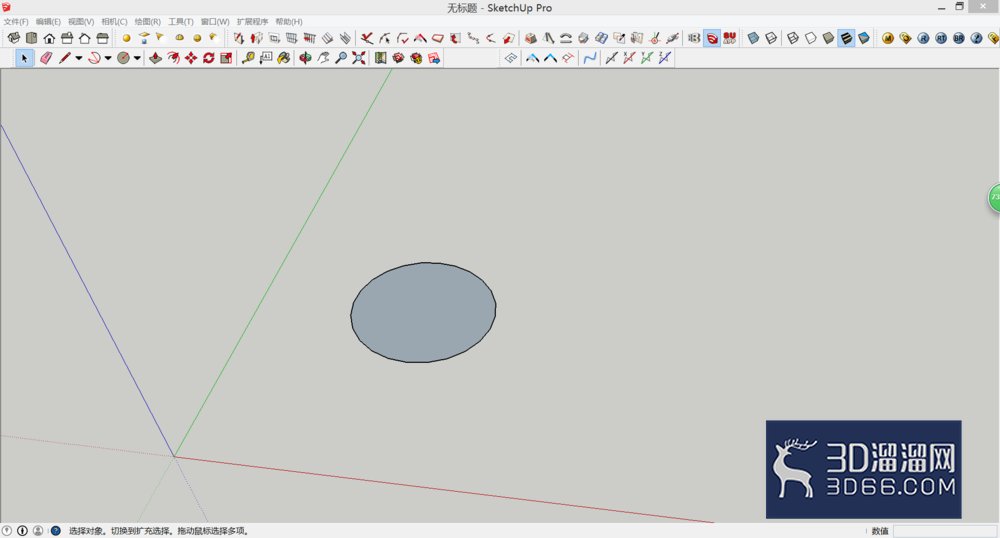Expand the Circle tool dropdown arrow

click(137, 58)
